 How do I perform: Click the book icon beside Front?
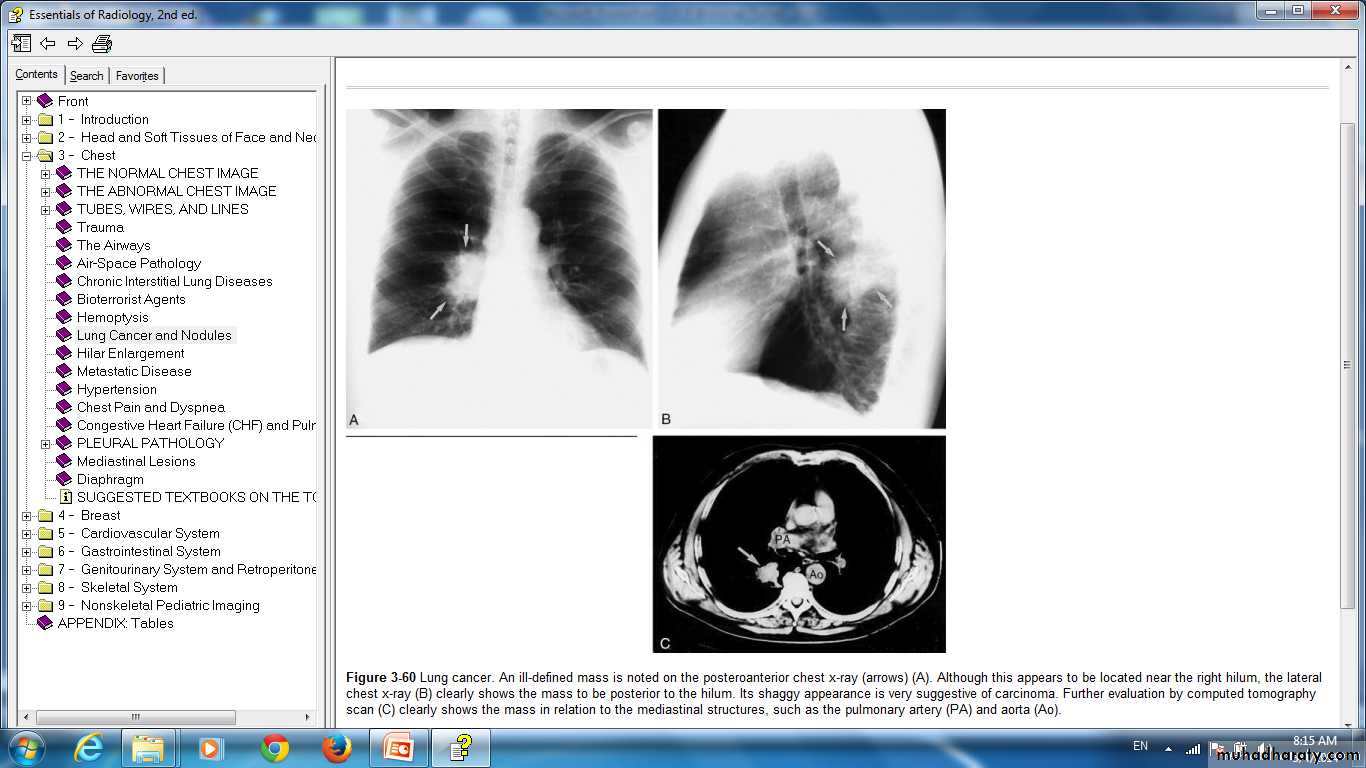(x=45, y=101)
